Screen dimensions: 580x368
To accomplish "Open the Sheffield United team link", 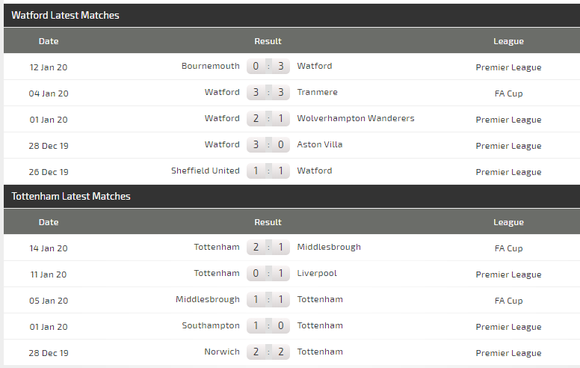I will 205,171.
